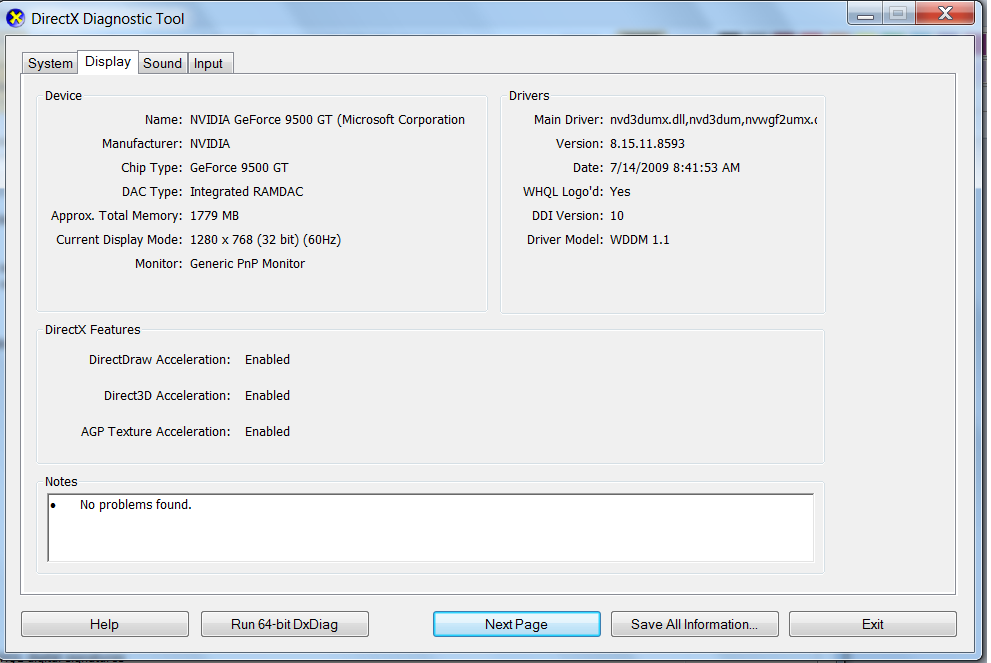Go to the Input tab
Viewport: 991px width, 663px height.
tap(209, 63)
